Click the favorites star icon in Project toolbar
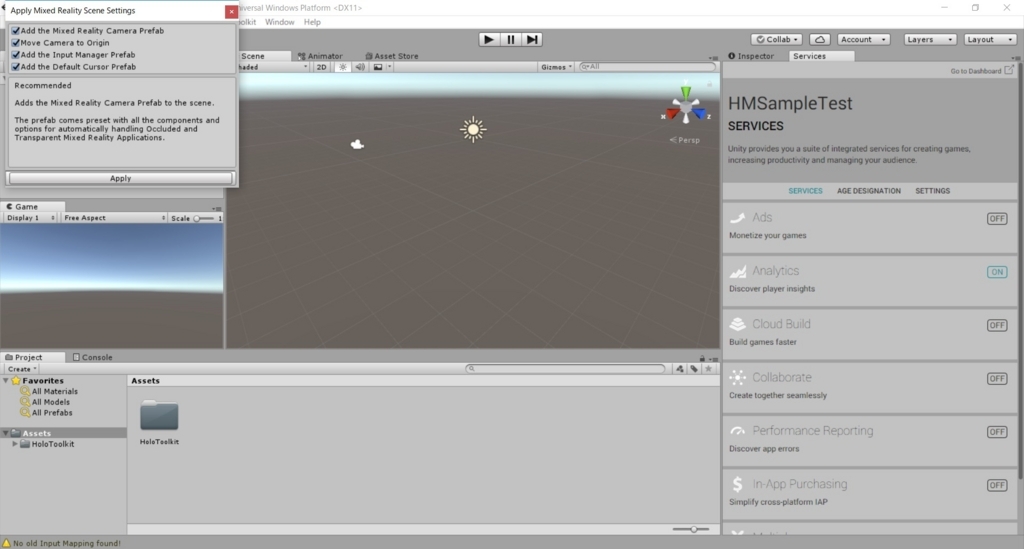This screenshot has height=549, width=1024. pos(709,369)
